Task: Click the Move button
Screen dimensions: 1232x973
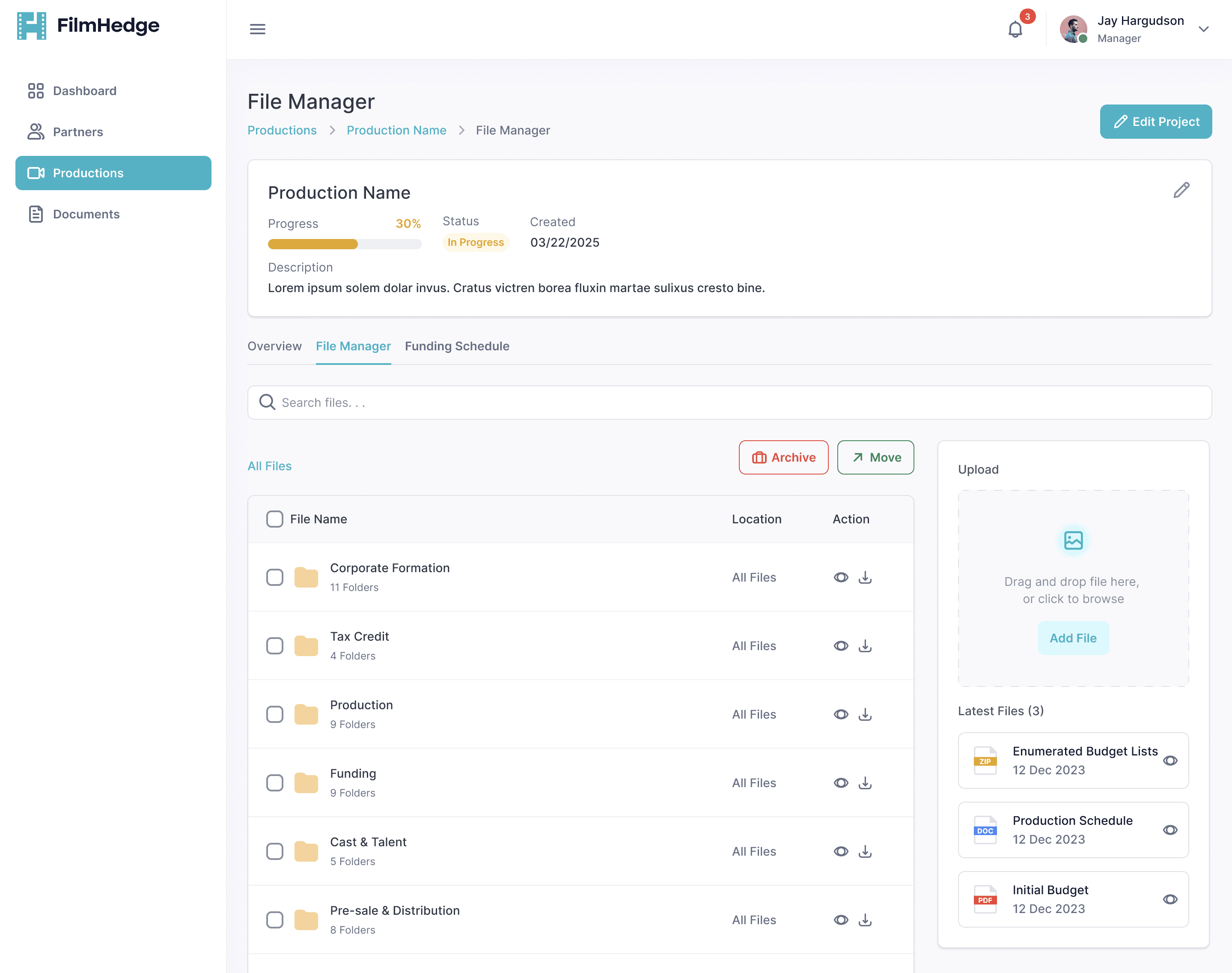Action: [875, 457]
